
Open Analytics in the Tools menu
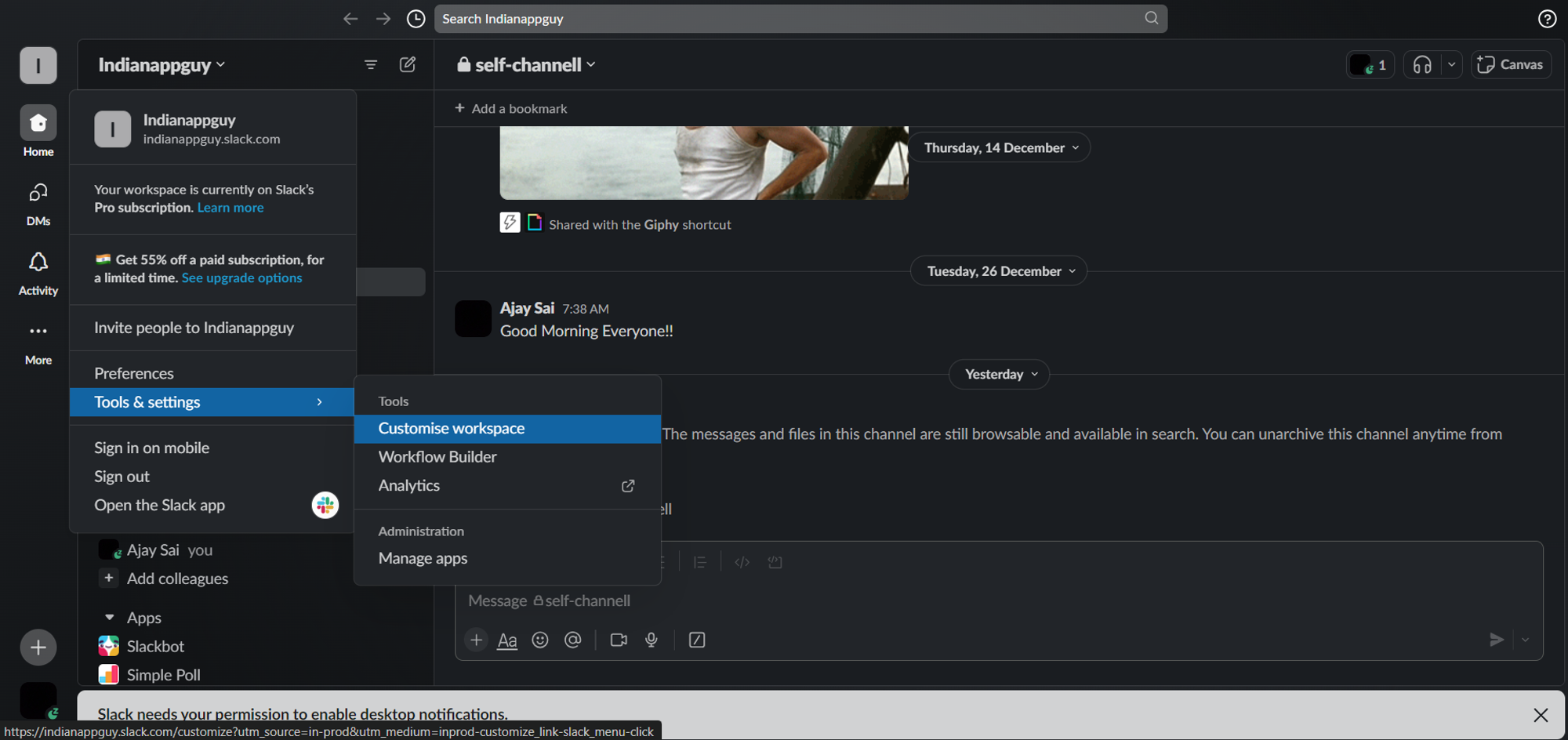coord(507,486)
